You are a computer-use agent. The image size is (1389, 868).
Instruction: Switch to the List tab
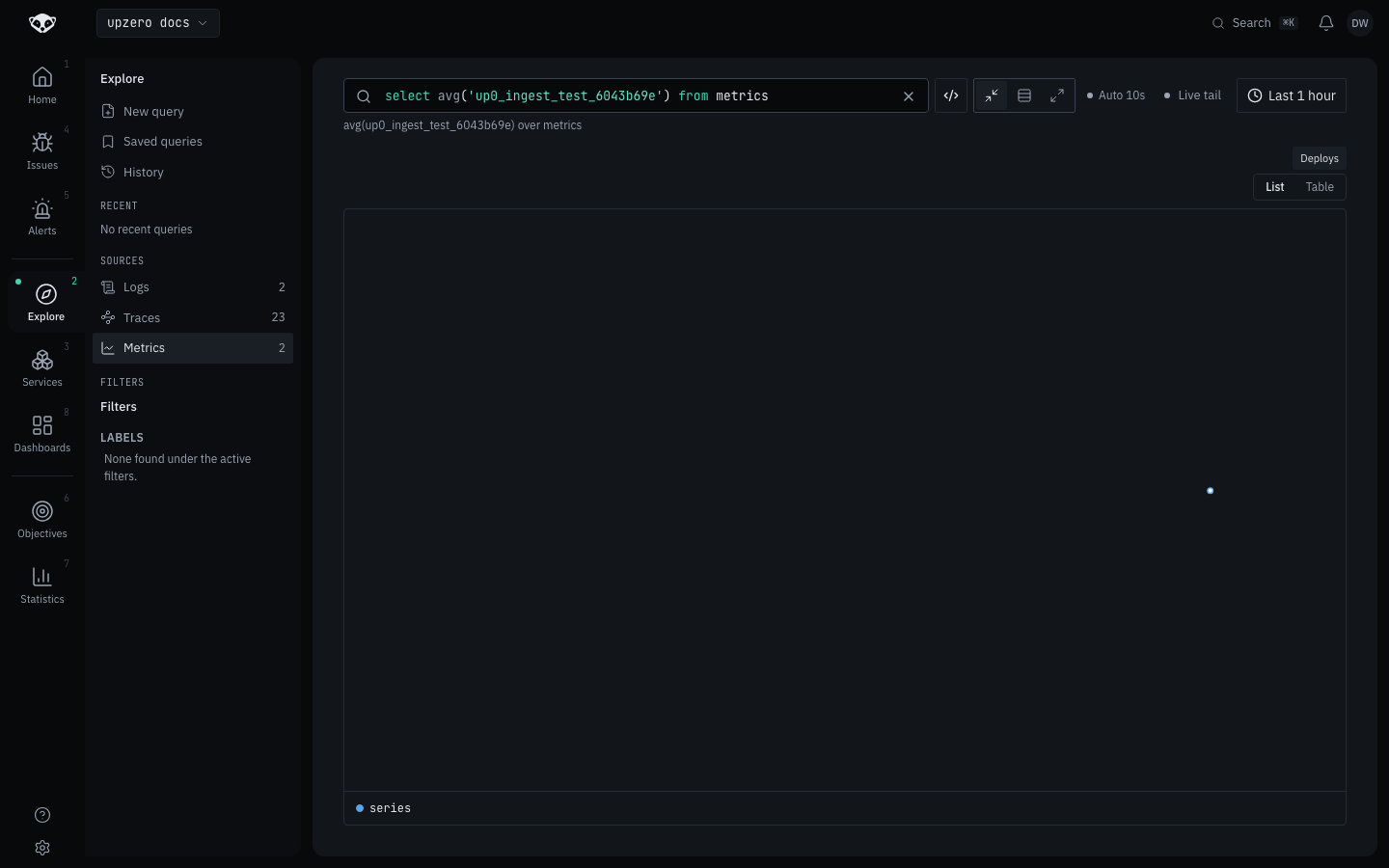tap(1275, 187)
